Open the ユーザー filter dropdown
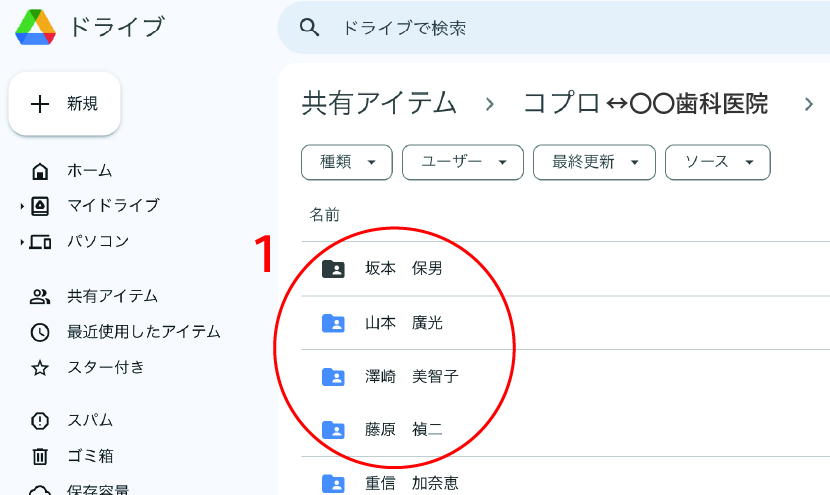This screenshot has width=830, height=495. pos(462,162)
